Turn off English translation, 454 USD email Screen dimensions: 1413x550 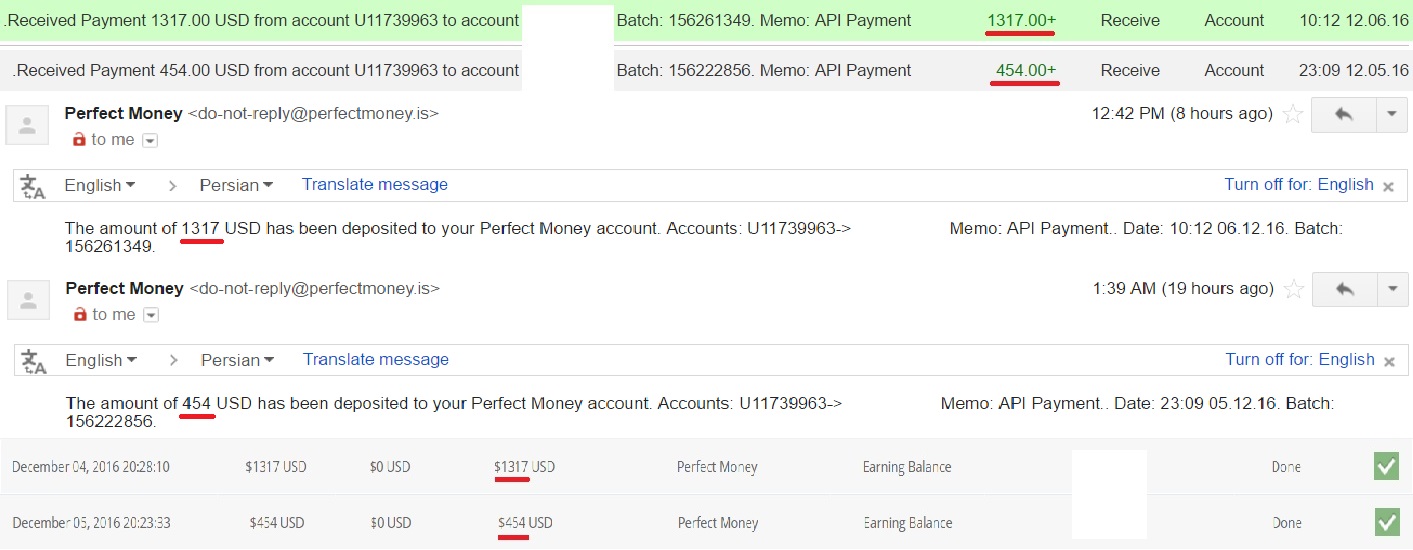pyautogui.click(x=1300, y=360)
